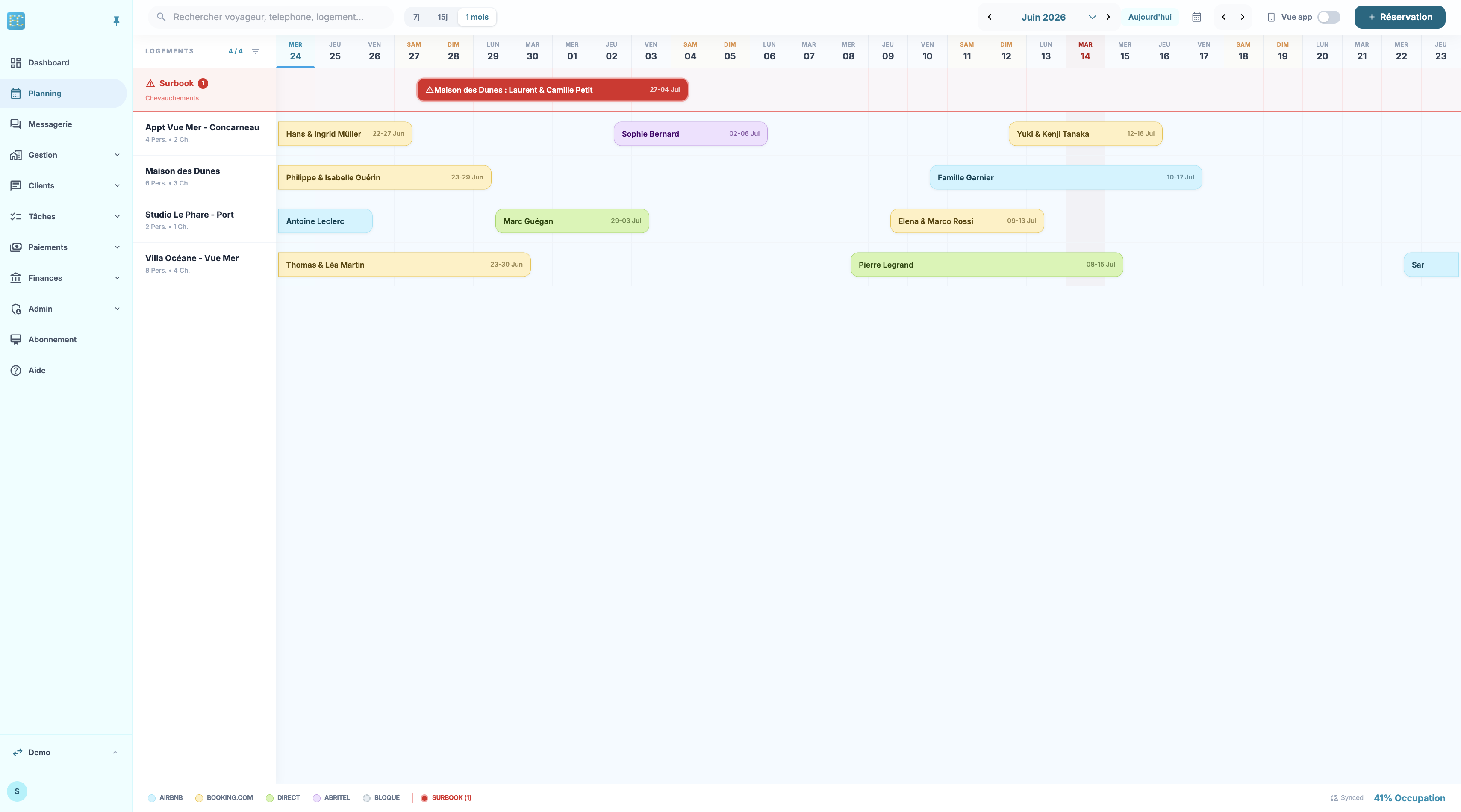Click the Aujourd'hui button

1150,17
